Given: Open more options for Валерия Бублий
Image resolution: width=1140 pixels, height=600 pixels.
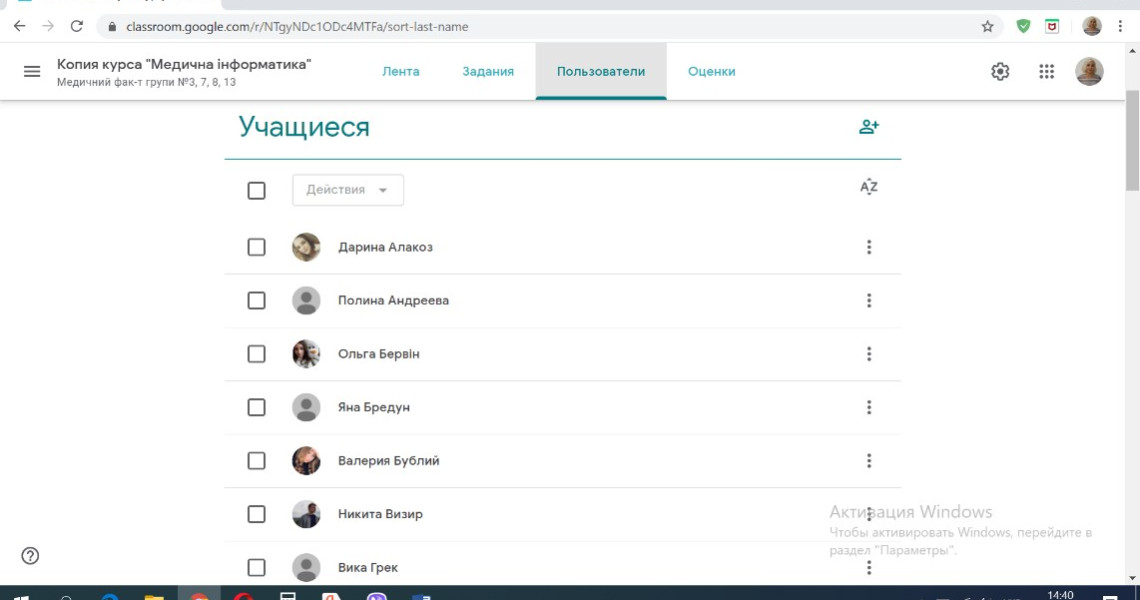Looking at the screenshot, I should click(869, 460).
